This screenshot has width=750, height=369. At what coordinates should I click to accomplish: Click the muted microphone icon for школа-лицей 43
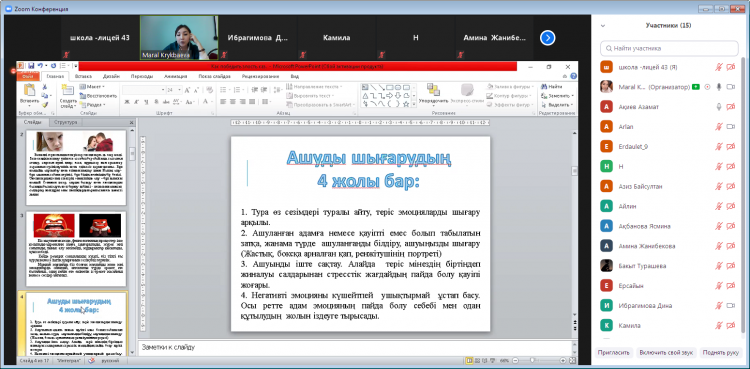click(718, 67)
